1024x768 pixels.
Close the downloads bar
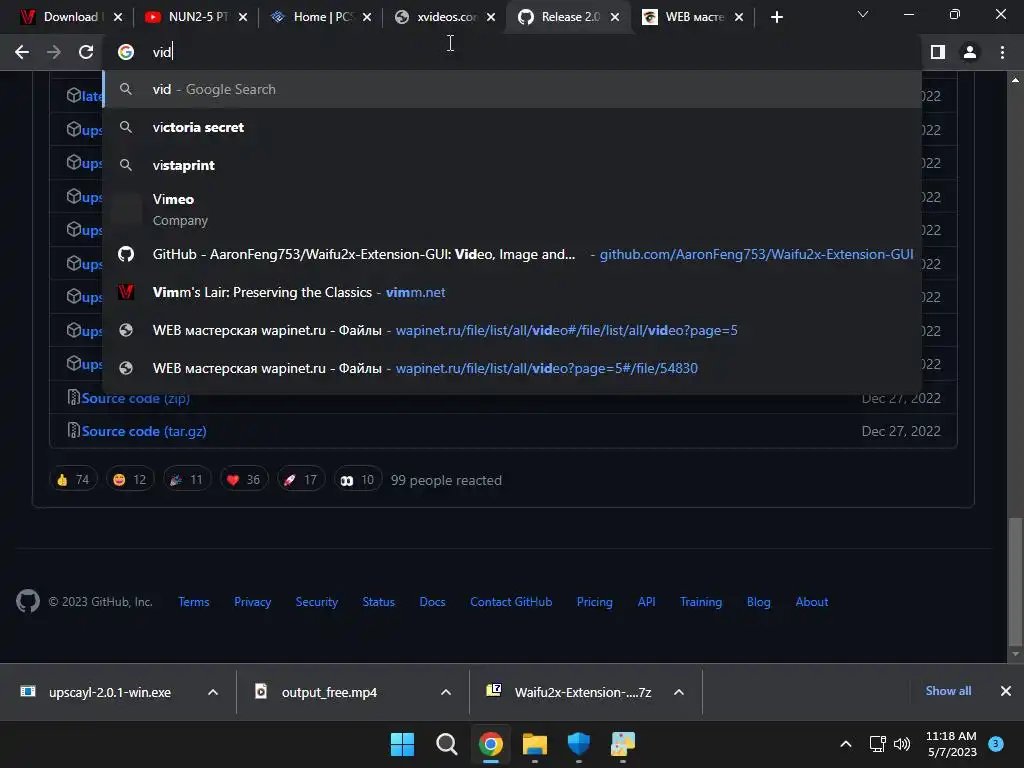(x=1006, y=691)
